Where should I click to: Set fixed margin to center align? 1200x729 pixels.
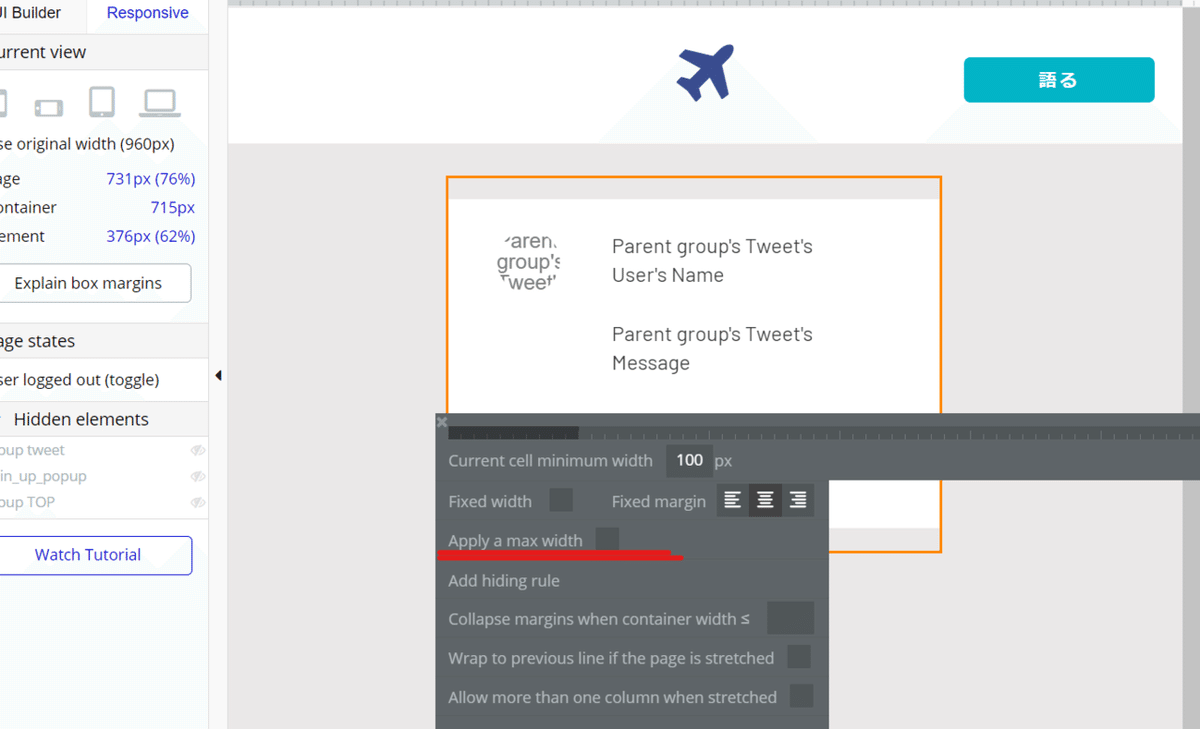coord(765,500)
